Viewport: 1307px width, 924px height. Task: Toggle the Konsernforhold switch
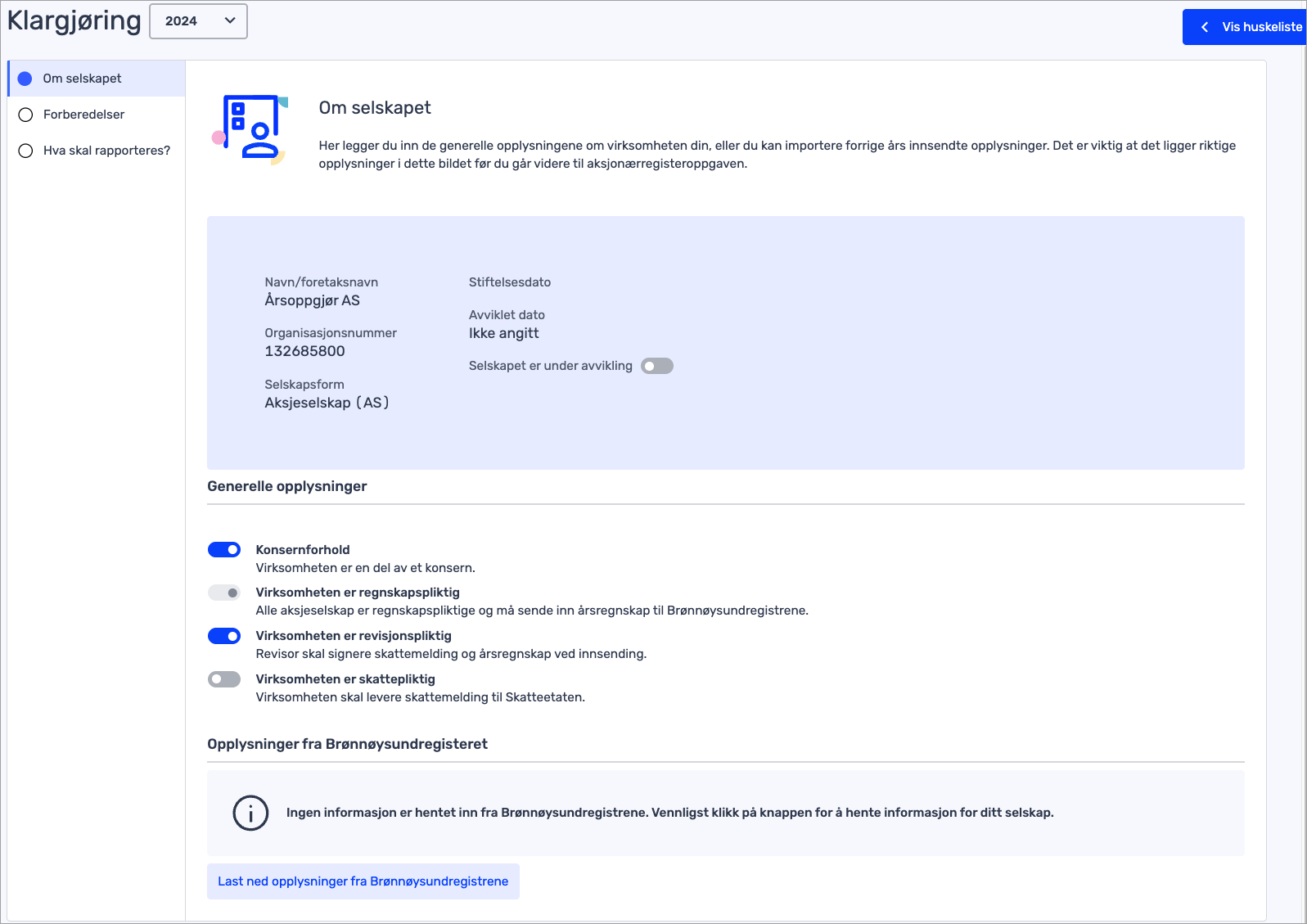[x=223, y=550]
